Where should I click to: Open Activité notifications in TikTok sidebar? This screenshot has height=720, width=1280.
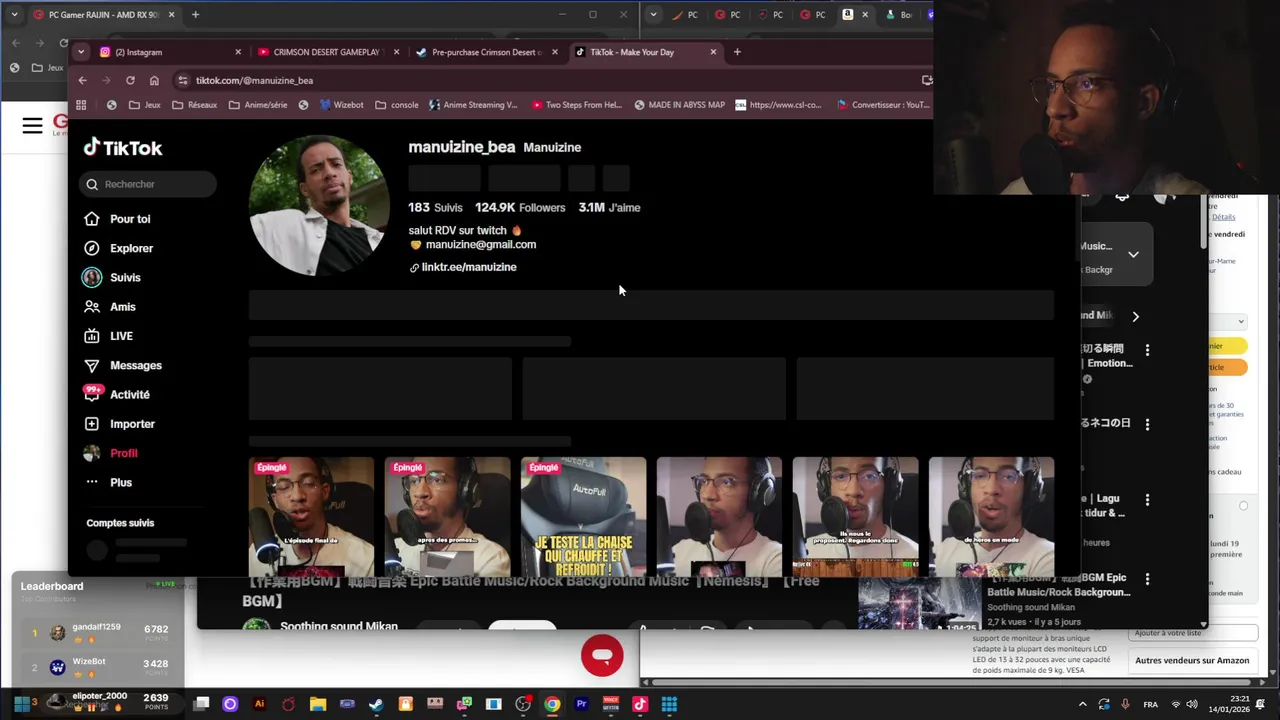pos(117,394)
